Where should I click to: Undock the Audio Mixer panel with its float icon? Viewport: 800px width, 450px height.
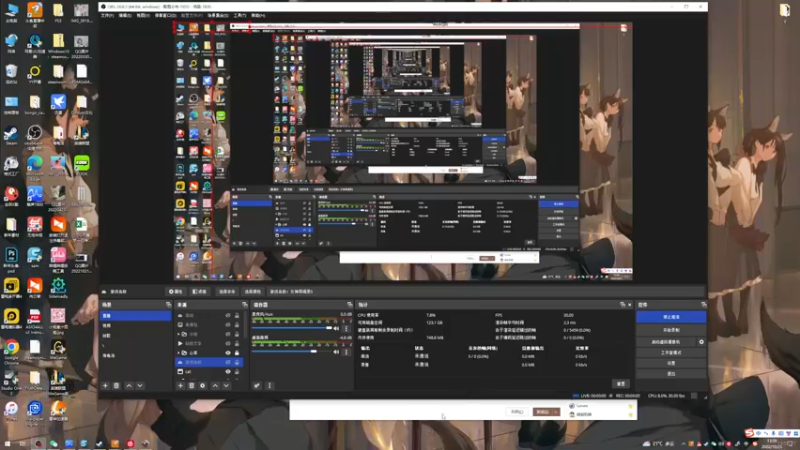click(x=349, y=305)
